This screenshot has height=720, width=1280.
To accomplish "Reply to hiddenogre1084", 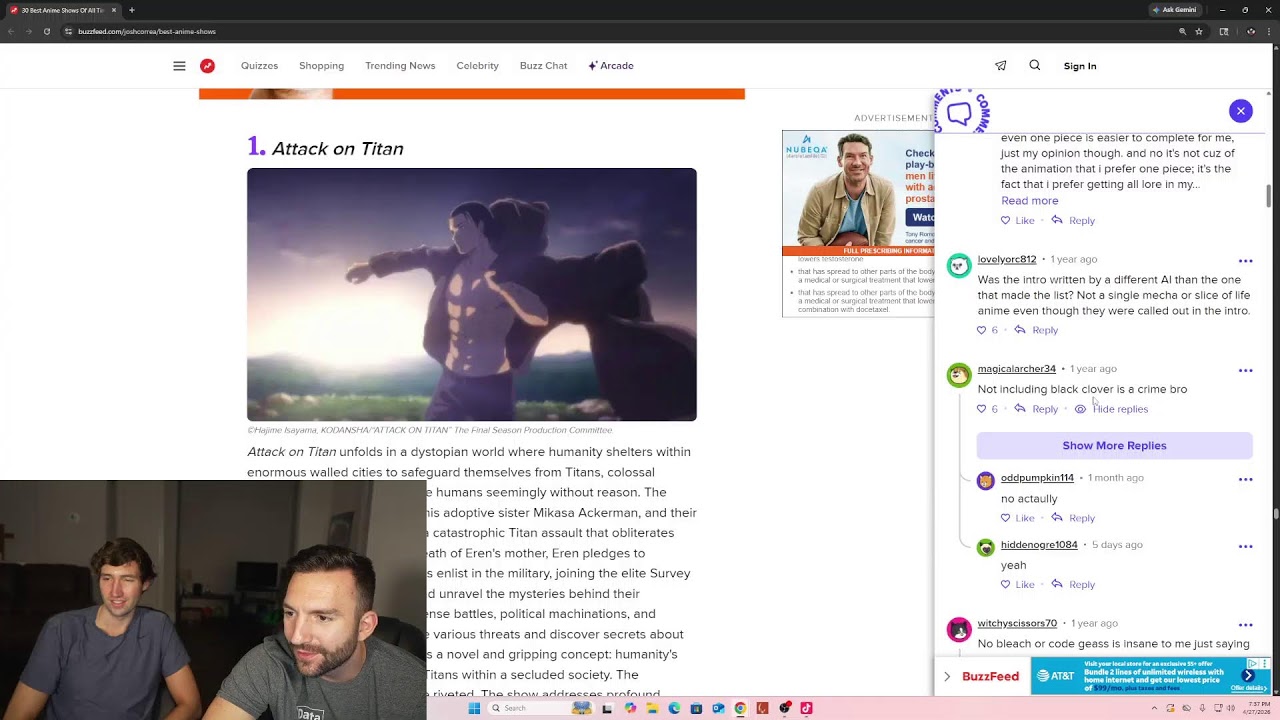I will click(x=1073, y=585).
